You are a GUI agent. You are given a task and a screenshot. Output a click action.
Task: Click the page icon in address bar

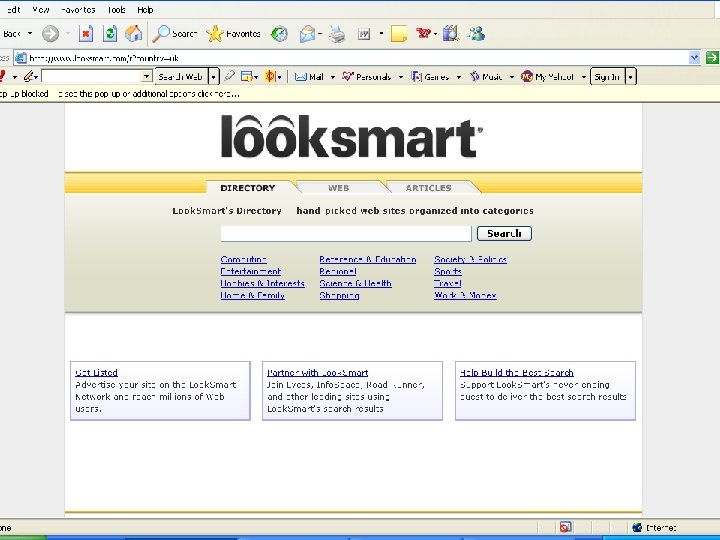point(21,58)
